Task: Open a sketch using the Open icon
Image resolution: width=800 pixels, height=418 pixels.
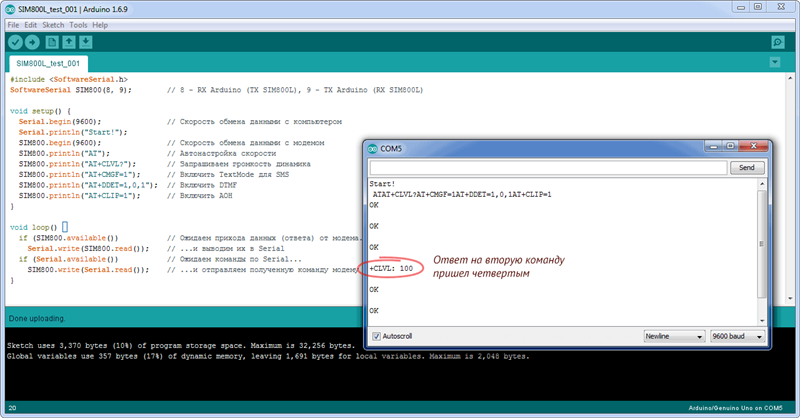Action: 68,42
